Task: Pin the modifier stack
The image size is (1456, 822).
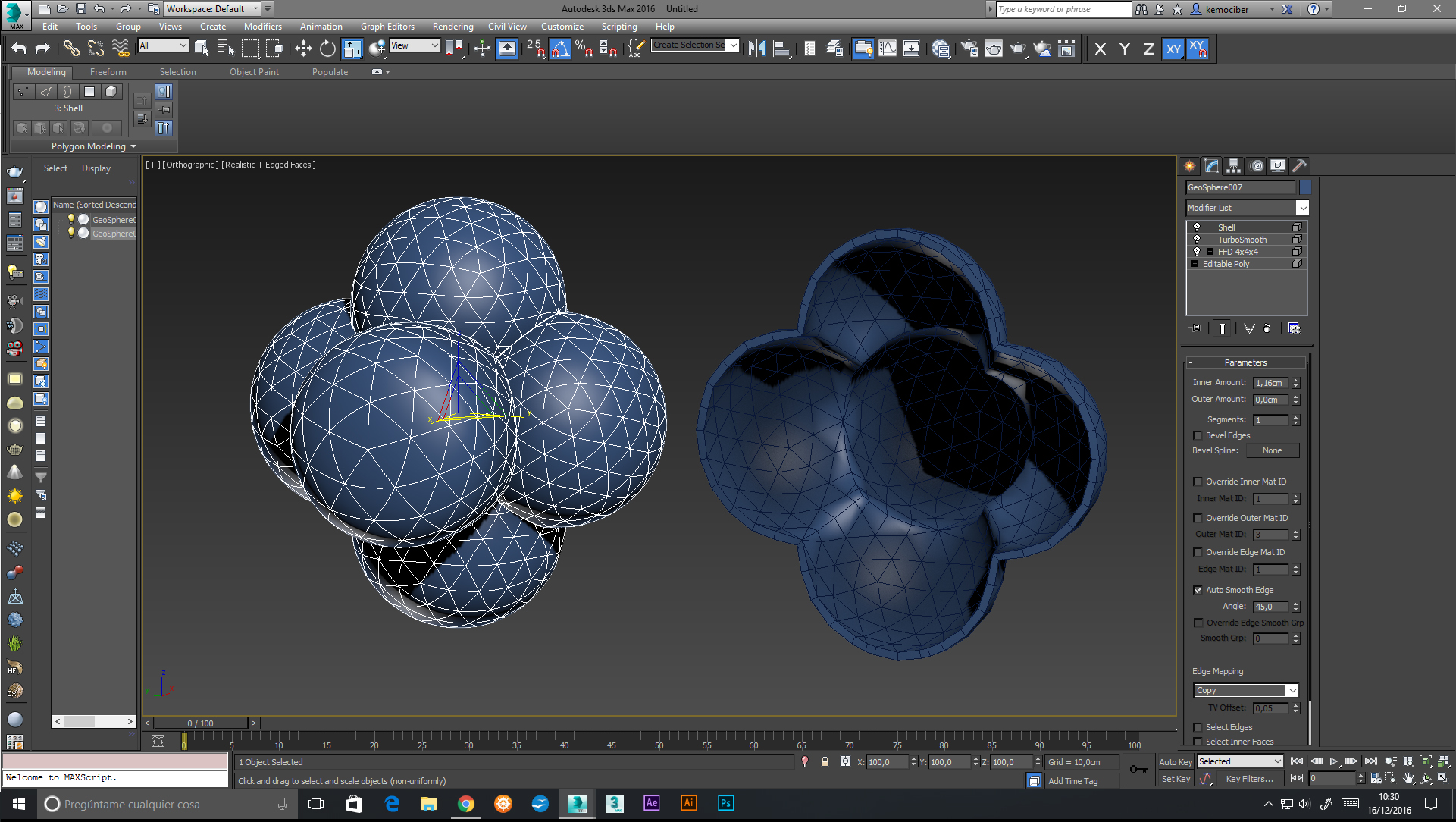Action: pyautogui.click(x=1196, y=328)
